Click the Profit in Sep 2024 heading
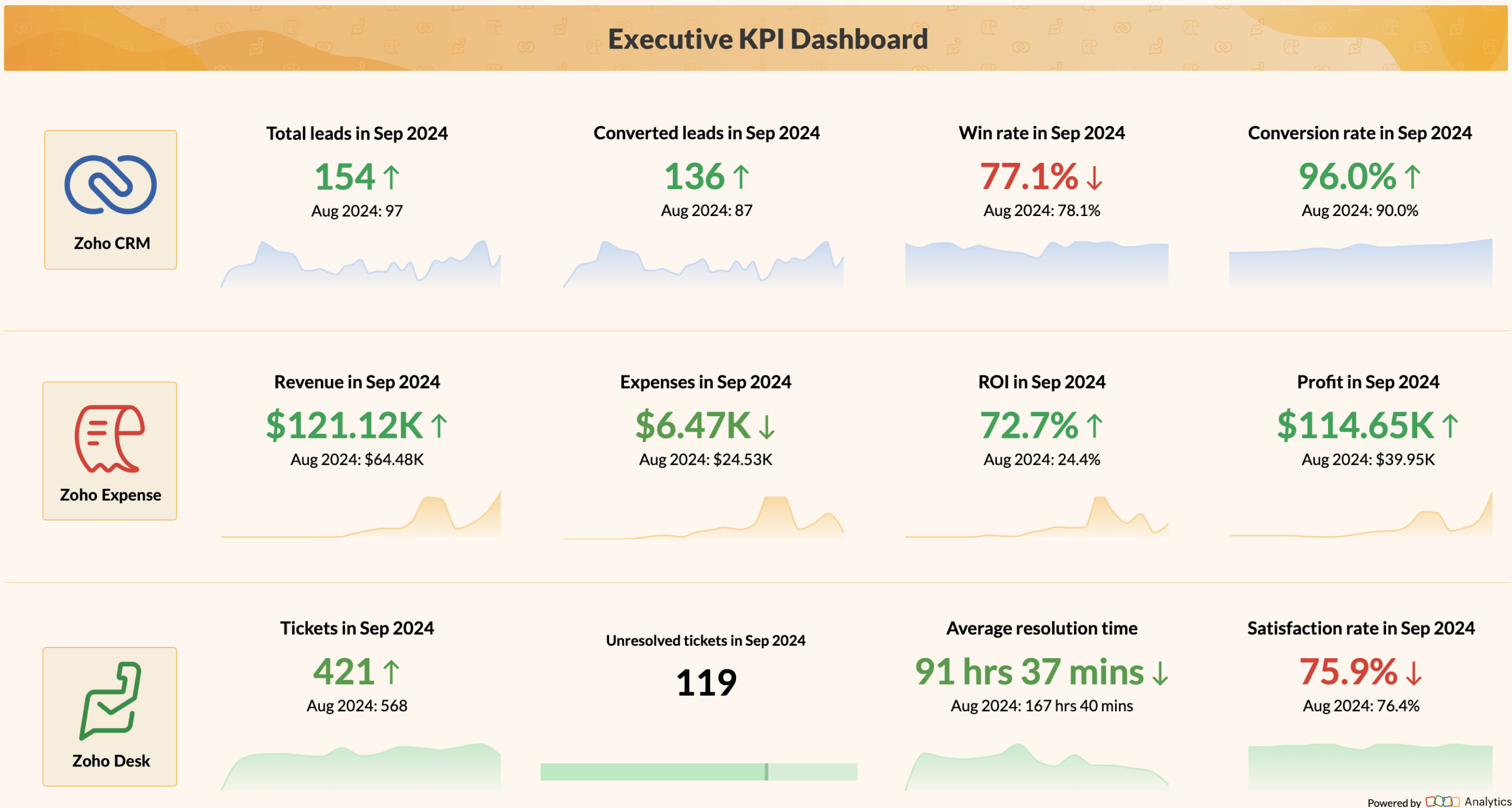The width and height of the screenshot is (1512, 808). click(x=1367, y=382)
